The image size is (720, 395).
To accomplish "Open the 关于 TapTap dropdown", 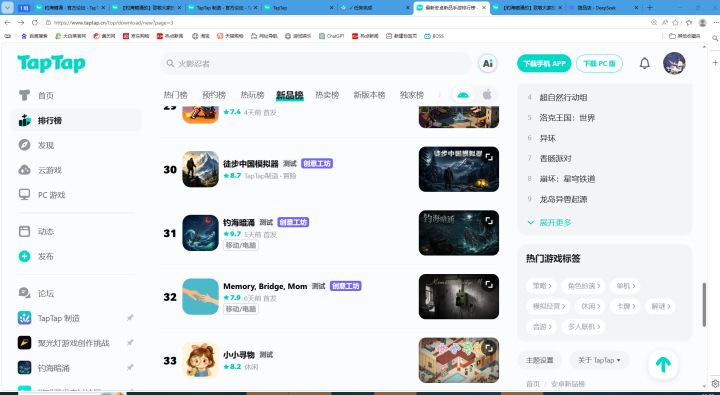I will pyautogui.click(x=599, y=360).
